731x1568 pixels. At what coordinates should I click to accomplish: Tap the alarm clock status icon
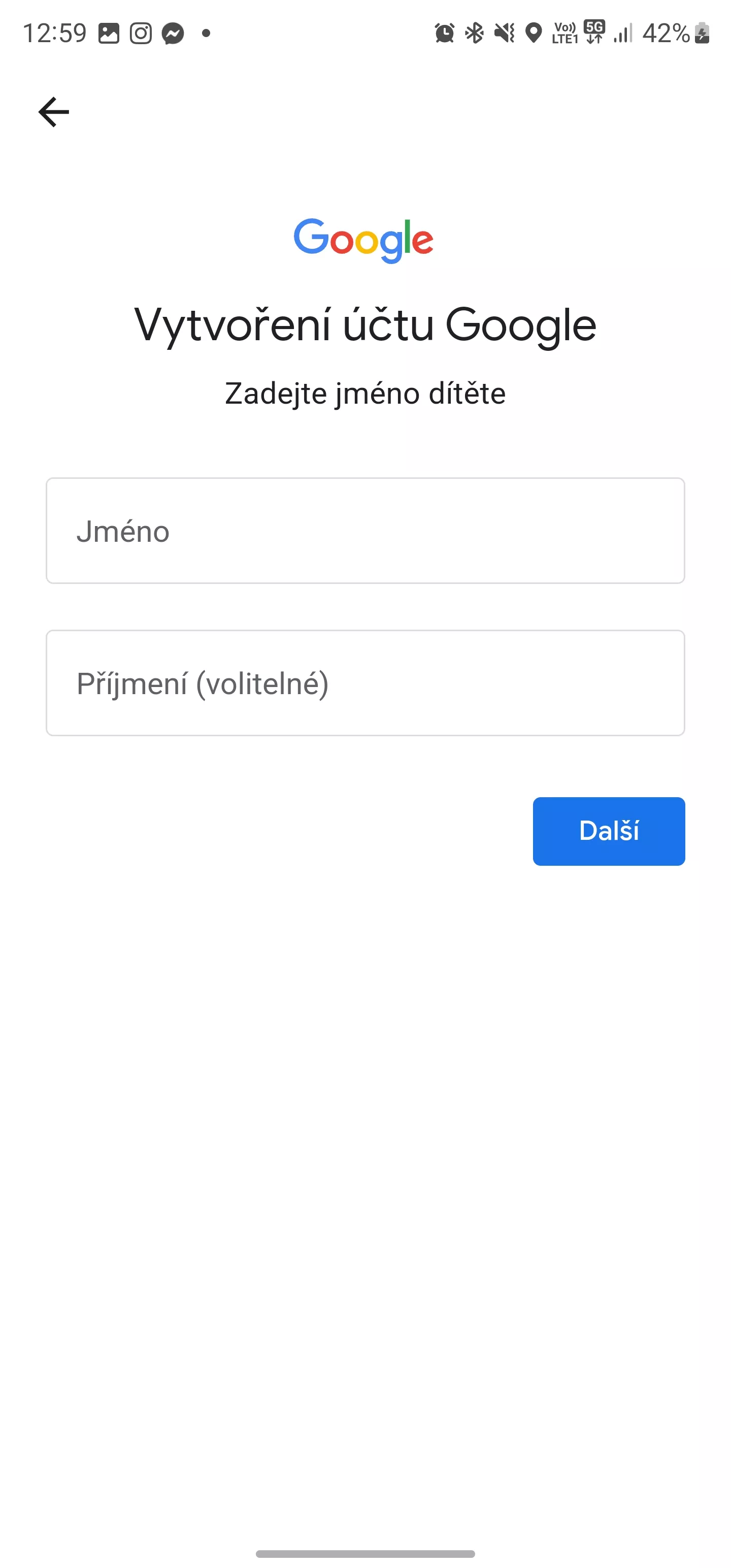[444, 33]
